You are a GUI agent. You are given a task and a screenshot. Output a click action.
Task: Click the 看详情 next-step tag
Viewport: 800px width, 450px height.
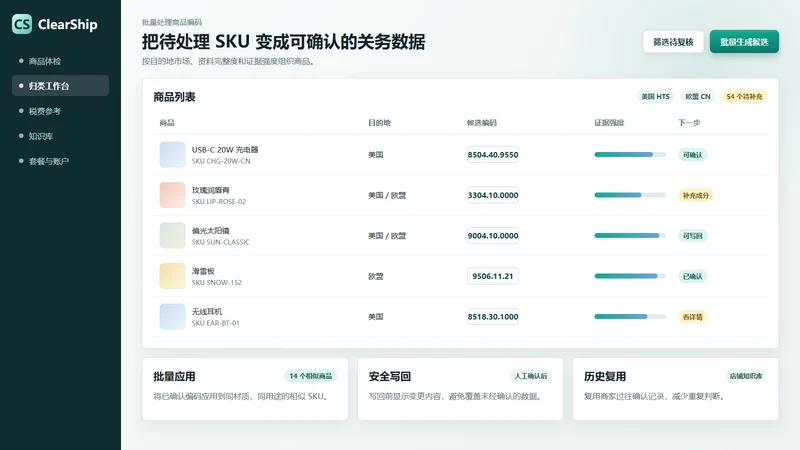[x=692, y=316]
